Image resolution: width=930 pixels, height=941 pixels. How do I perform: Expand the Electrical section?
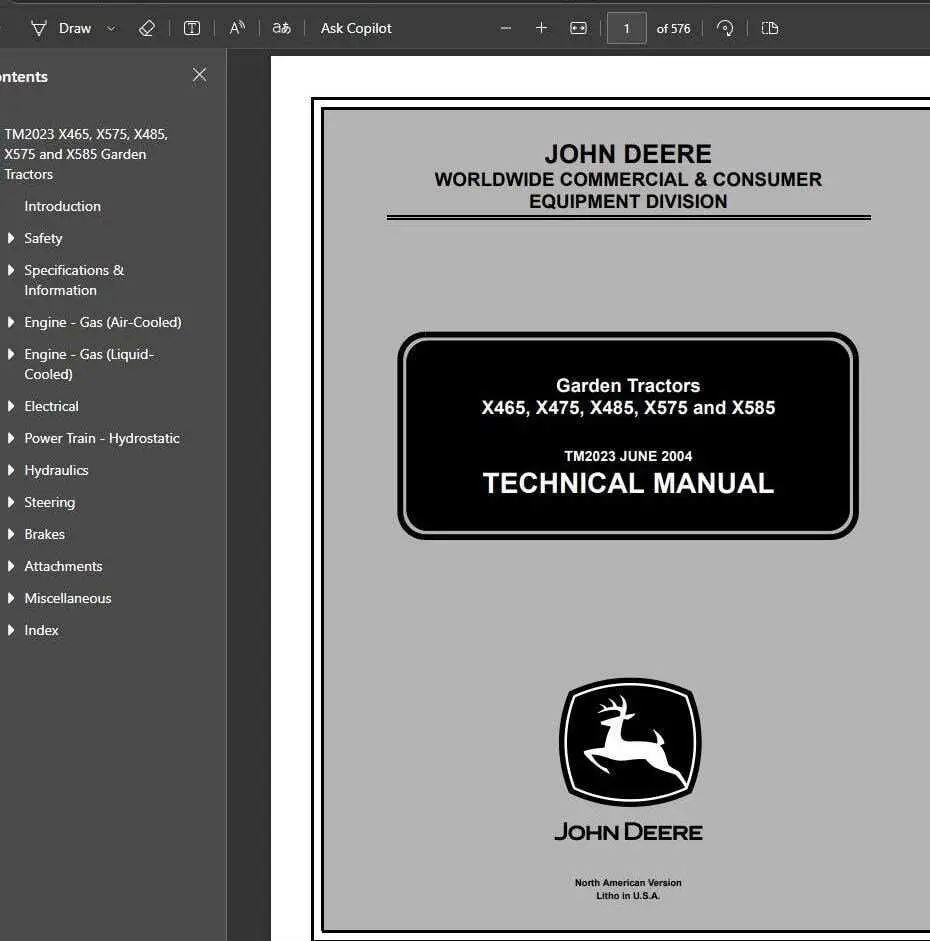click(11, 406)
